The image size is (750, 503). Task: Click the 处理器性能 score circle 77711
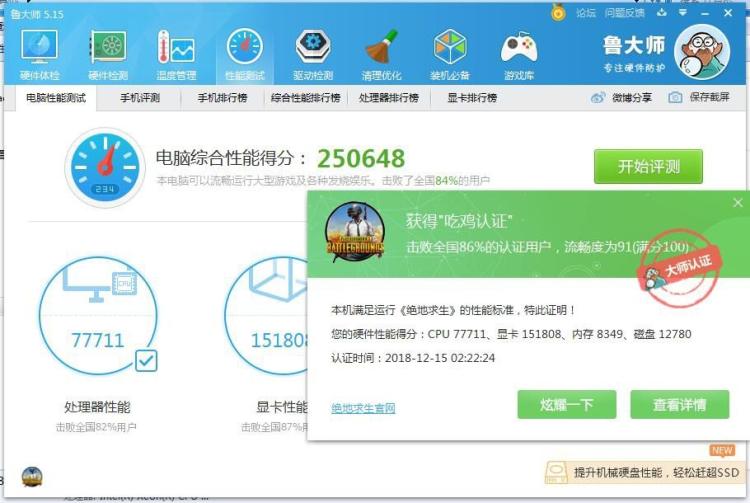coord(98,316)
